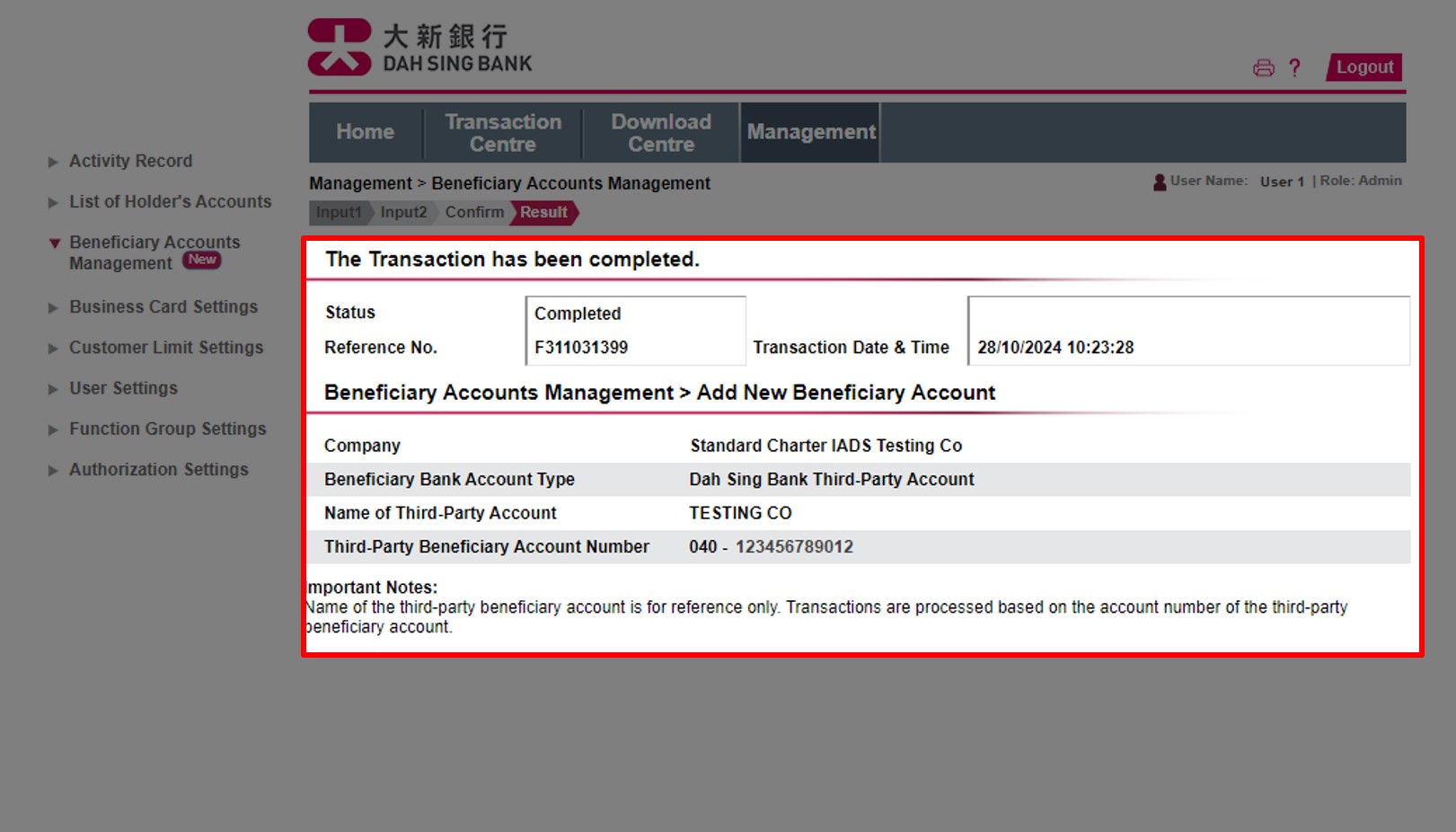1456x832 pixels.
Task: Open the Transaction Centre tab
Action: tap(503, 133)
